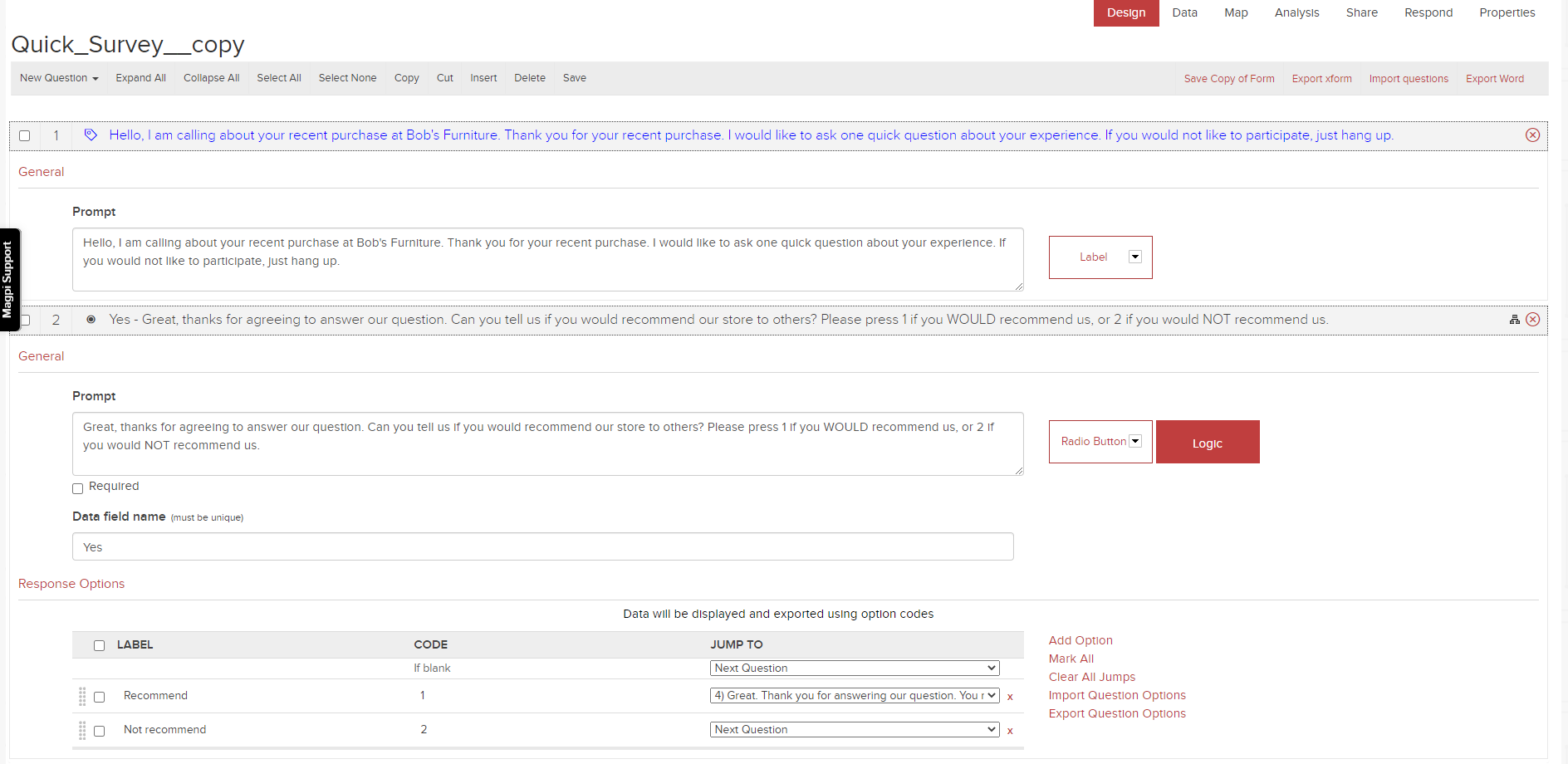Expand the New Question dropdown
The width and height of the screenshot is (1568, 764).
58,77
